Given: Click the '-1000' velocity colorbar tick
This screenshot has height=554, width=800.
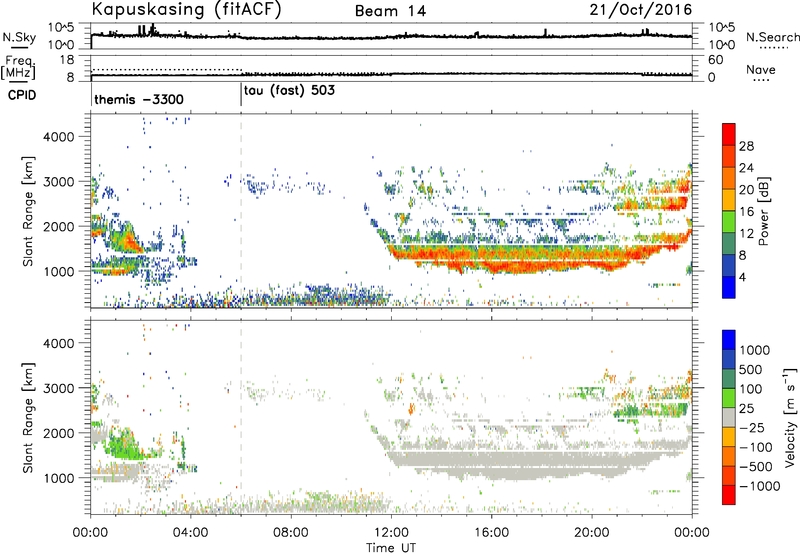Looking at the screenshot, I should click(760, 486).
